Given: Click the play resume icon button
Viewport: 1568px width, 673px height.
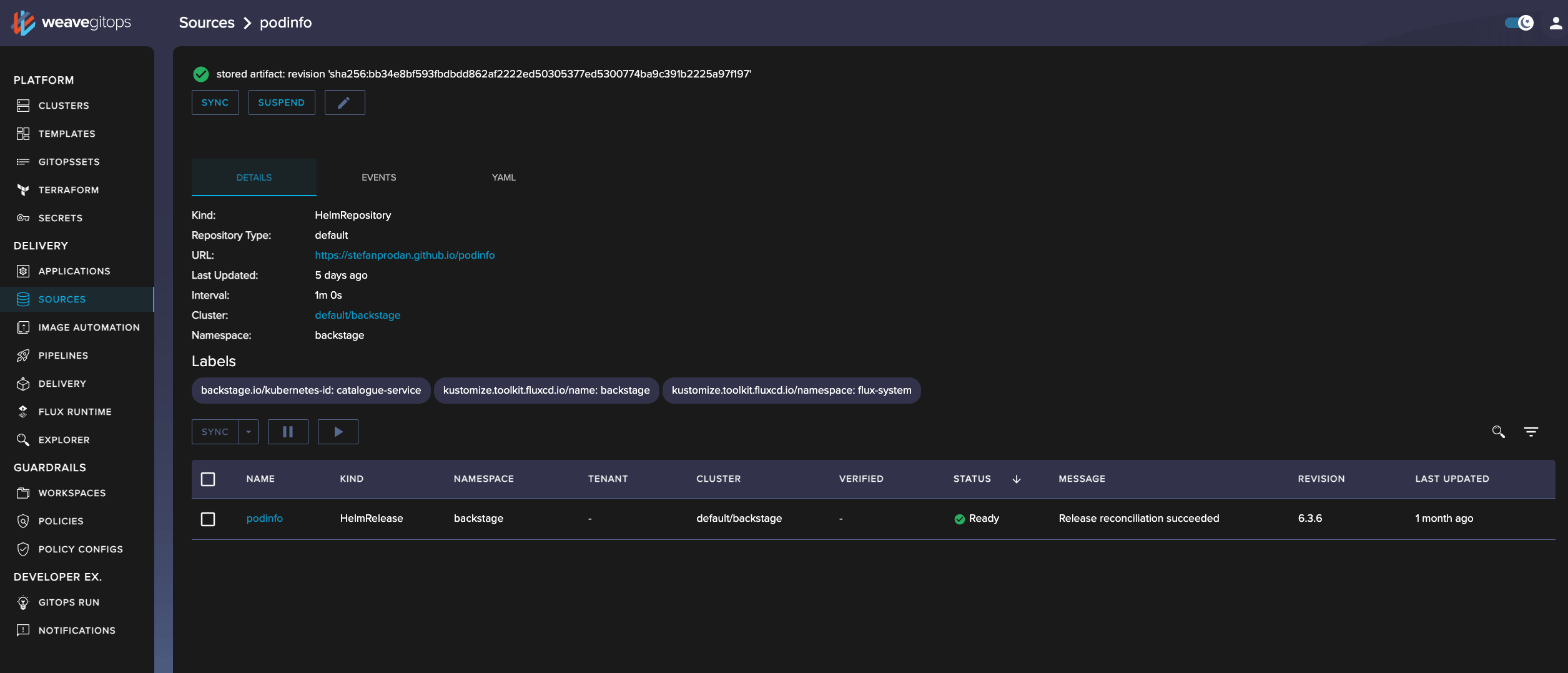Looking at the screenshot, I should coord(338,432).
